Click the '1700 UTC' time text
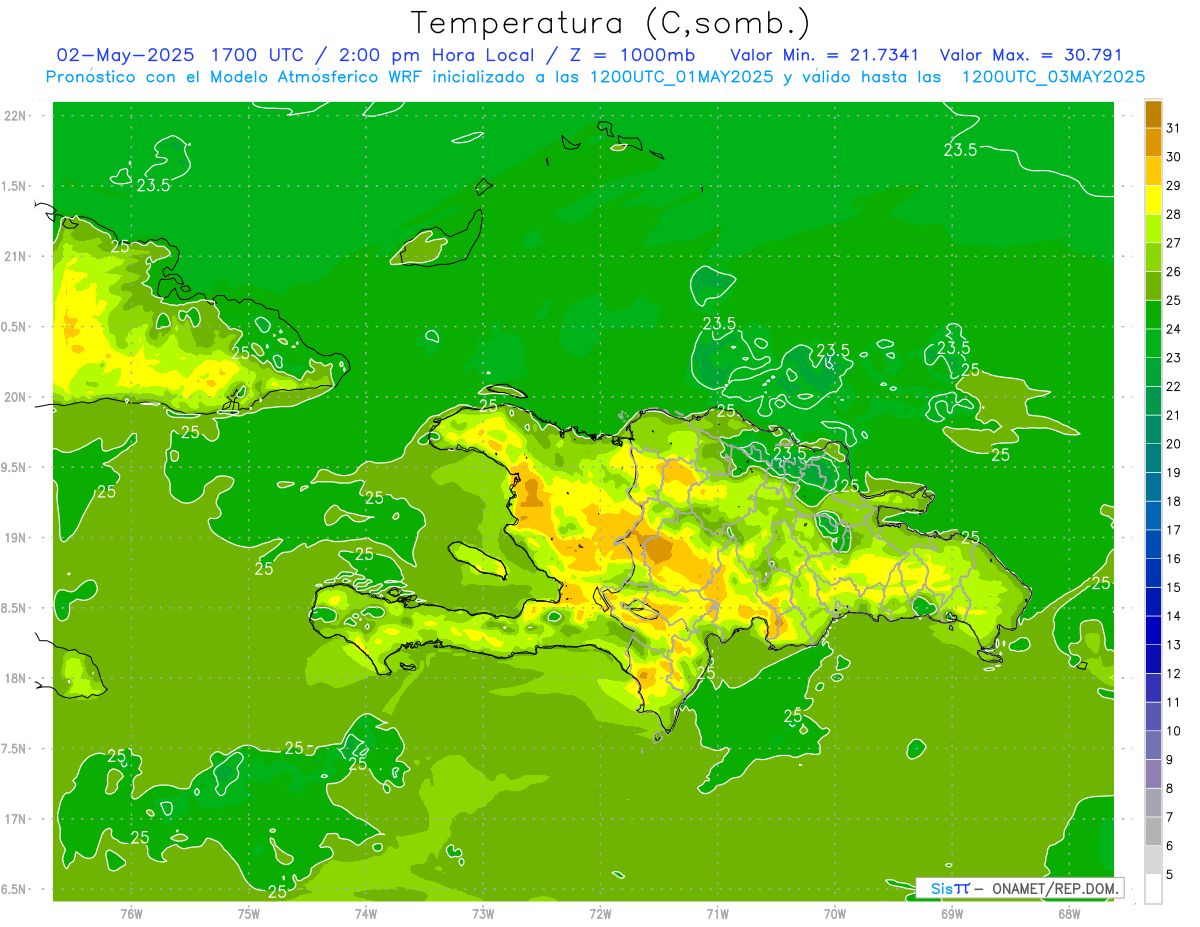The width and height of the screenshot is (1200, 927). [x=258, y=55]
